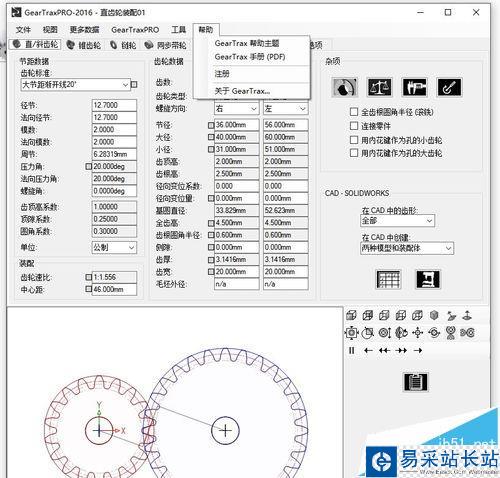Toggle the small checkbox next to 节径
This screenshot has height=478, width=500.
211,125
